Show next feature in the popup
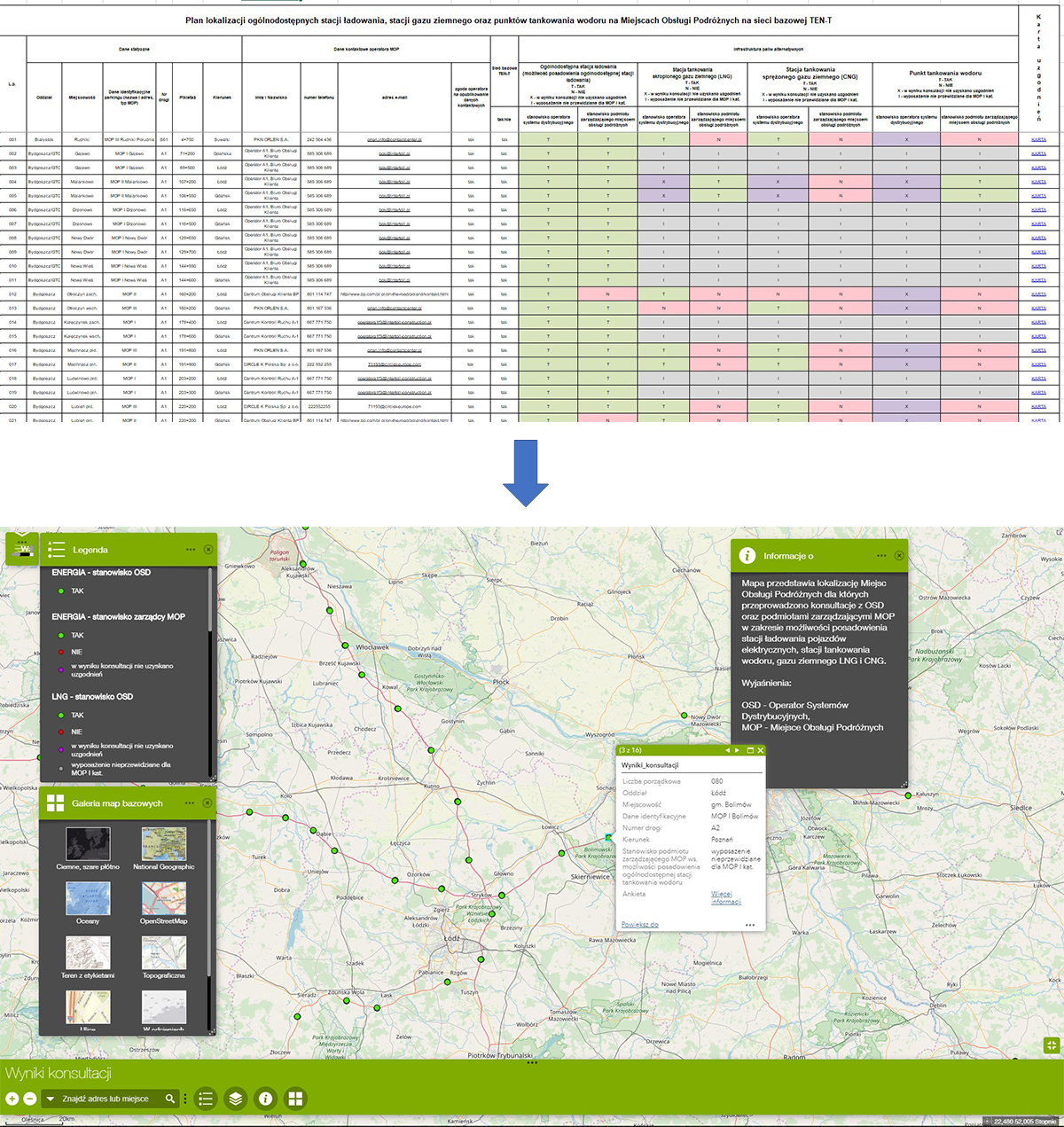1064x1127 pixels. click(737, 750)
